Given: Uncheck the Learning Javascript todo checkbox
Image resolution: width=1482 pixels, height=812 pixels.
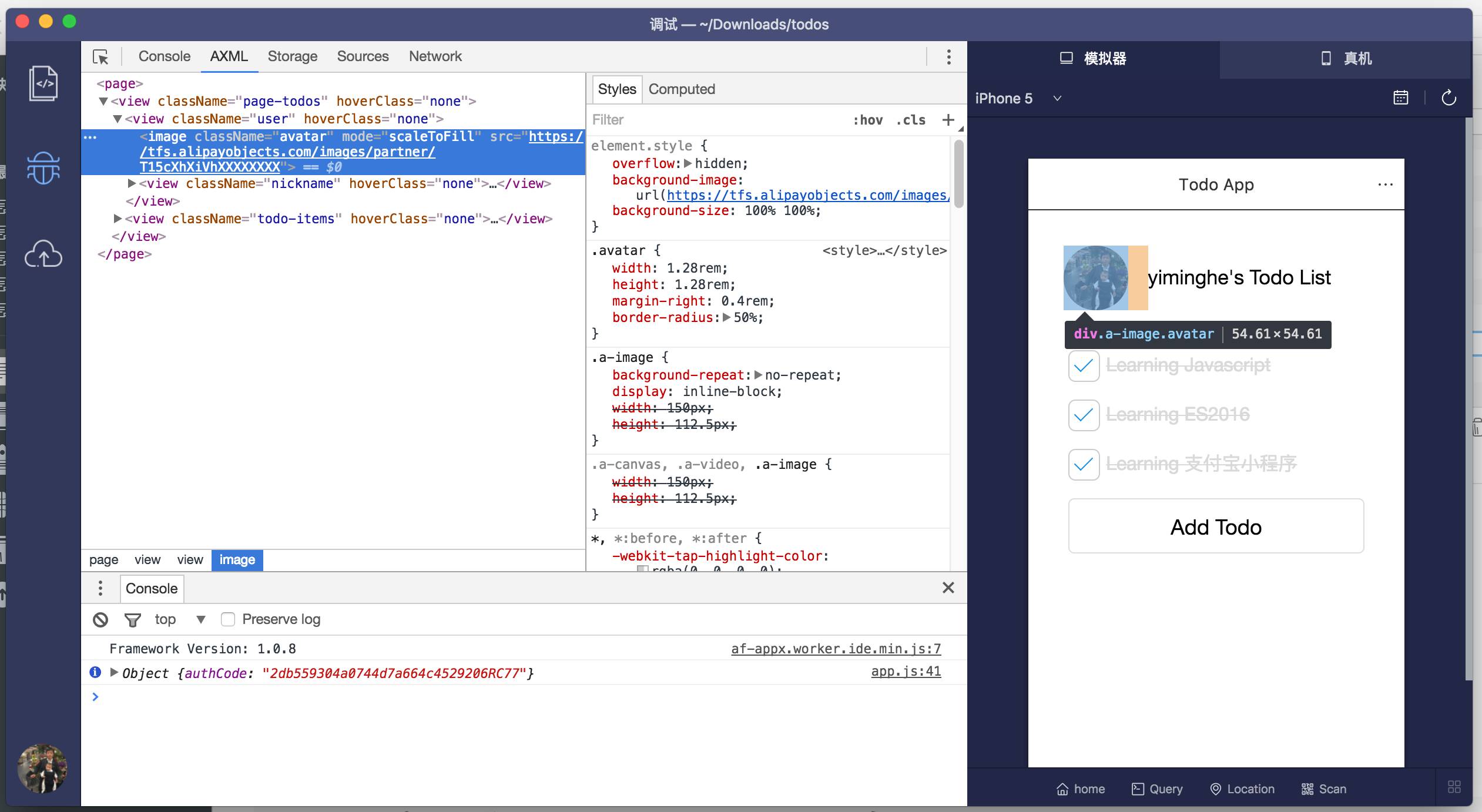Looking at the screenshot, I should pos(1084,366).
